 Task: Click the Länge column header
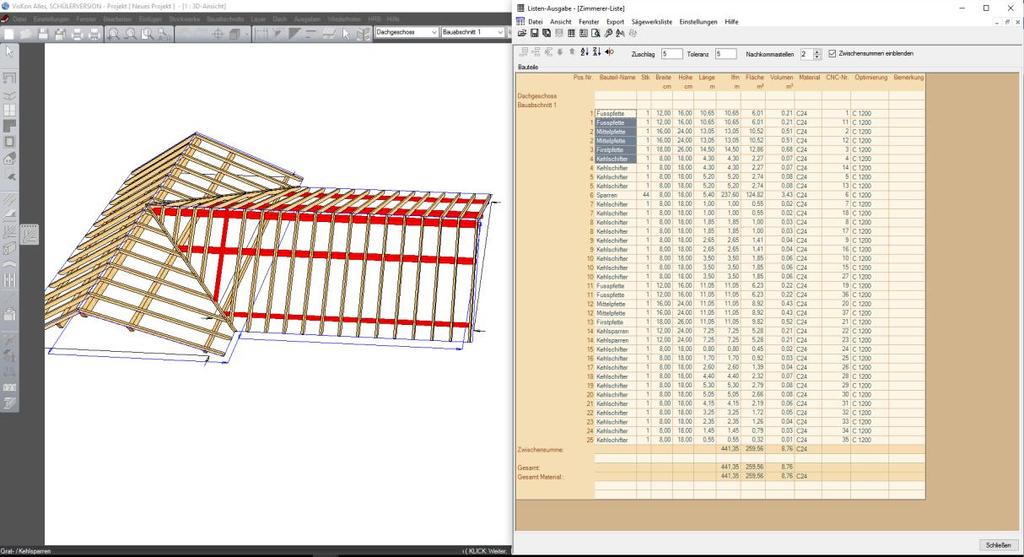click(705, 77)
